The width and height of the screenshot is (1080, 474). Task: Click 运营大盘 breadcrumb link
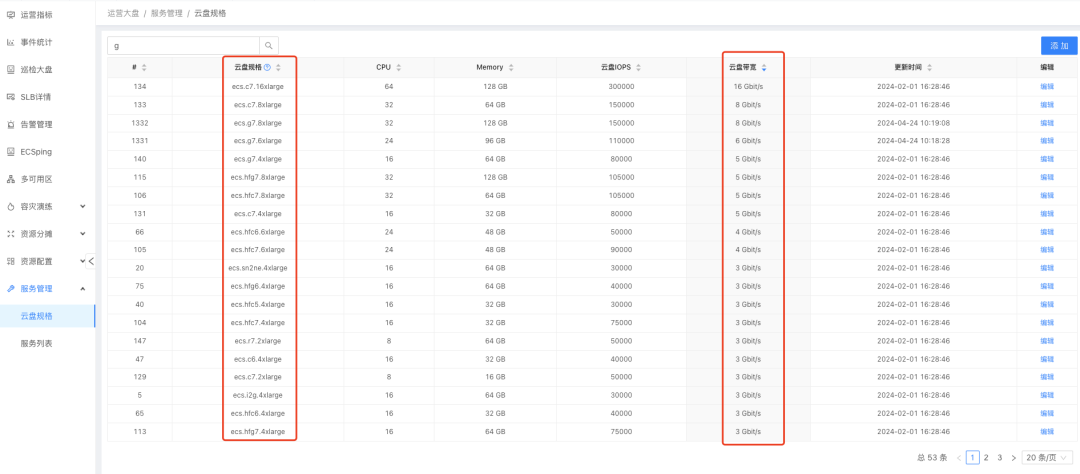click(x=123, y=13)
